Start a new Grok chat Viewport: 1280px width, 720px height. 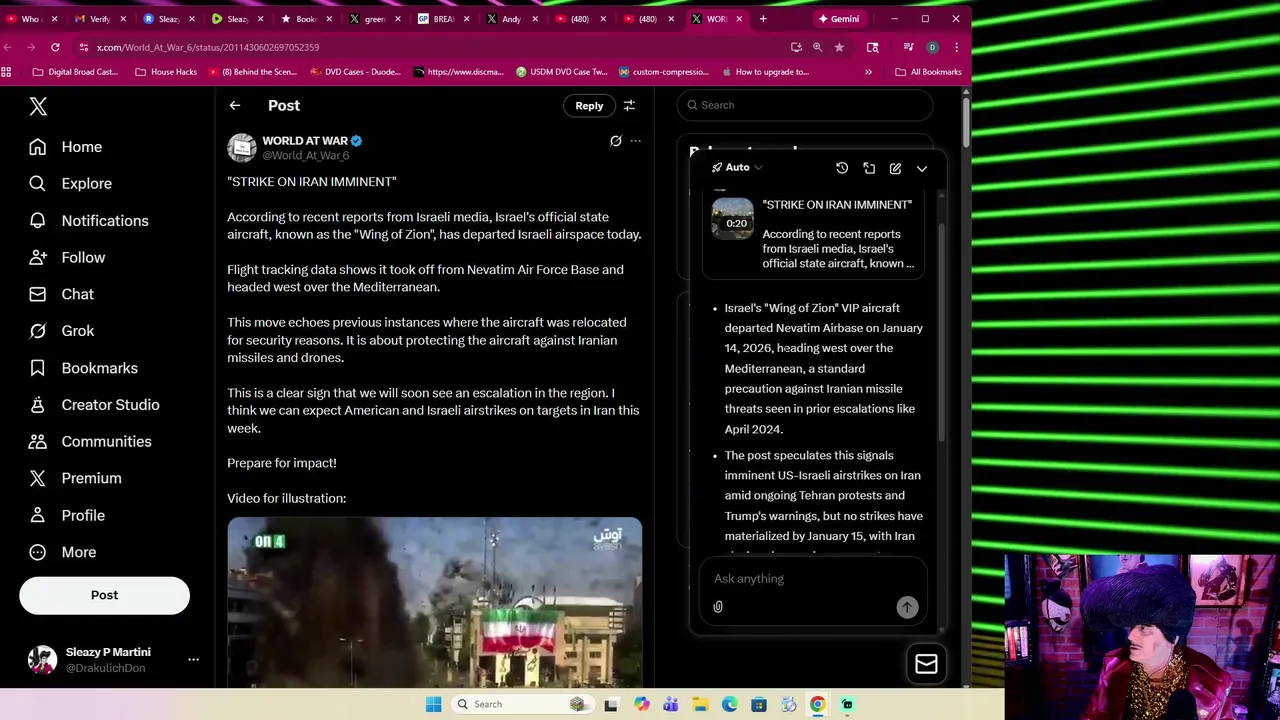click(895, 168)
